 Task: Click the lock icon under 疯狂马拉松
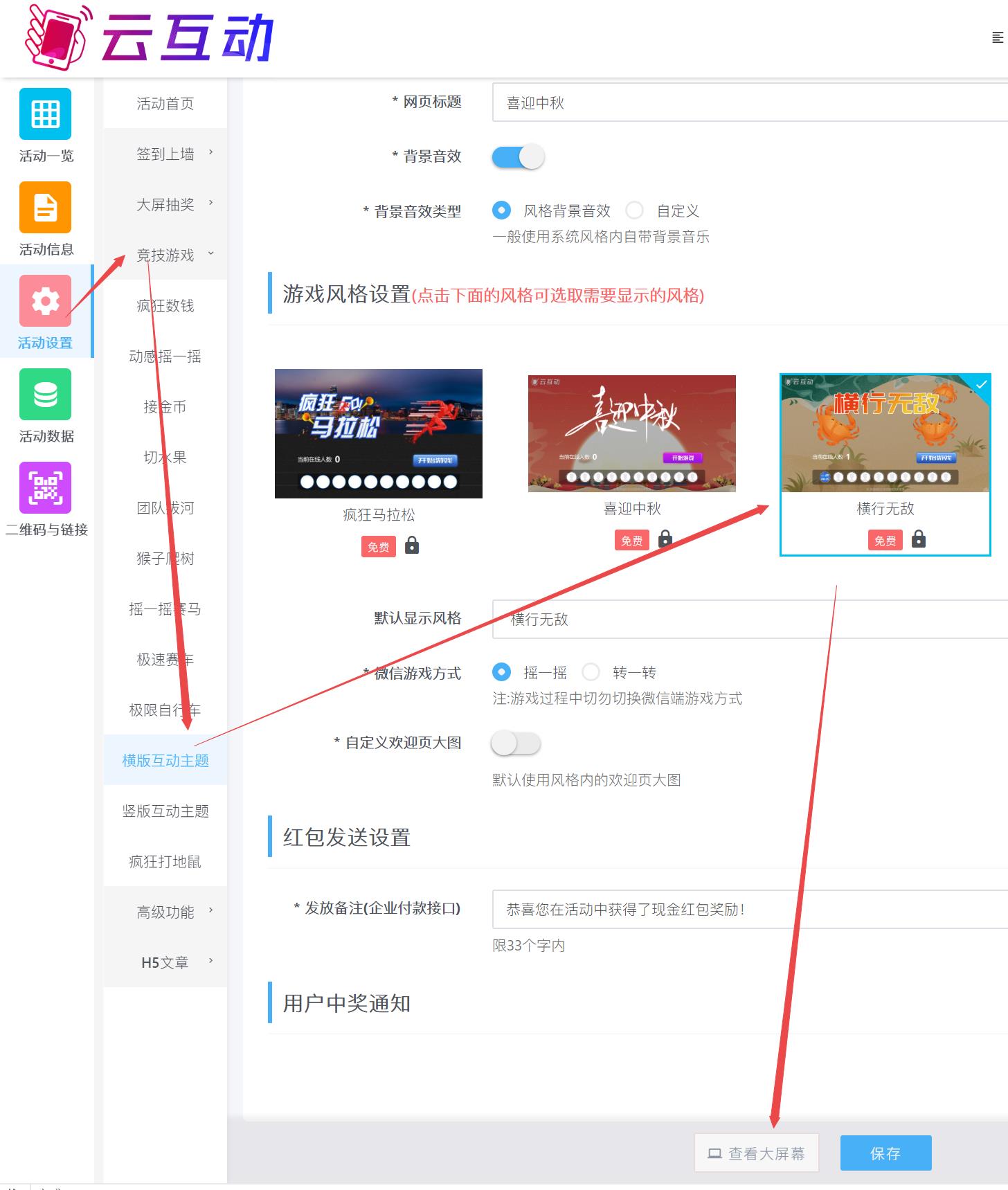click(412, 546)
